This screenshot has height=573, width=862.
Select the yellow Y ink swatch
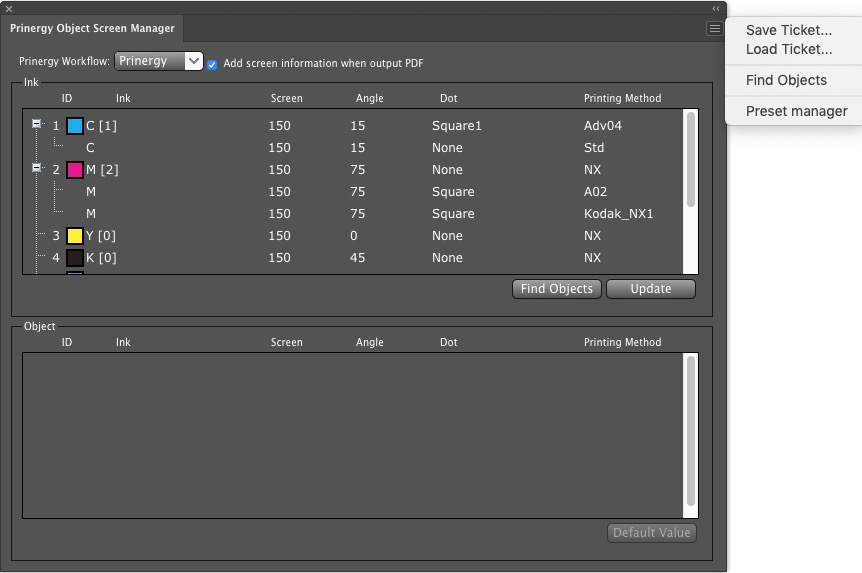pos(75,236)
